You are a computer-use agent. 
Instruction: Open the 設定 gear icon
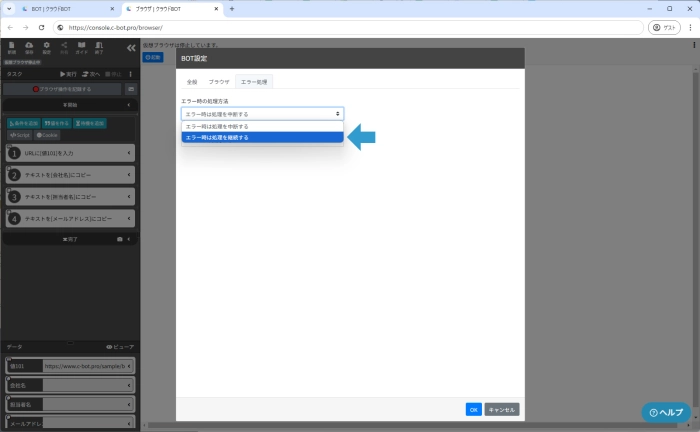coord(46,46)
